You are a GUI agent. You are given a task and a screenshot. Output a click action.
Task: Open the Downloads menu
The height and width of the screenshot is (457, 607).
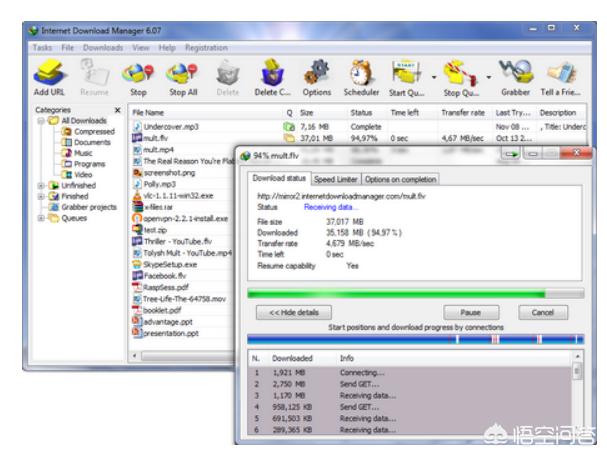click(x=103, y=48)
